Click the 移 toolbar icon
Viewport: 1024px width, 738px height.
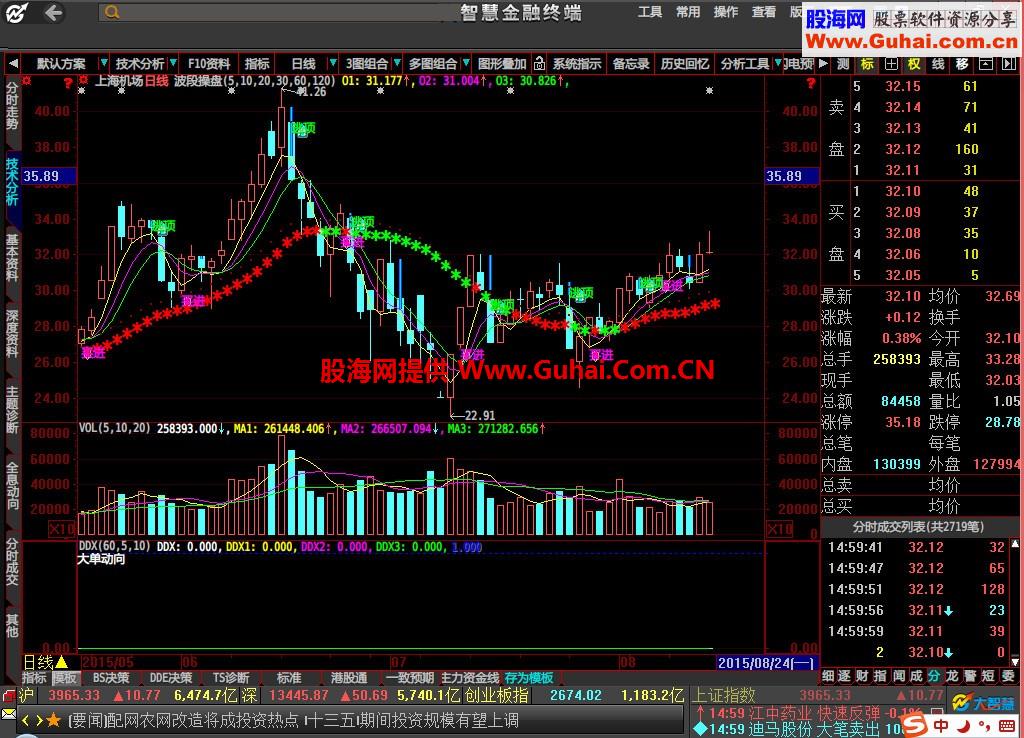pos(962,63)
